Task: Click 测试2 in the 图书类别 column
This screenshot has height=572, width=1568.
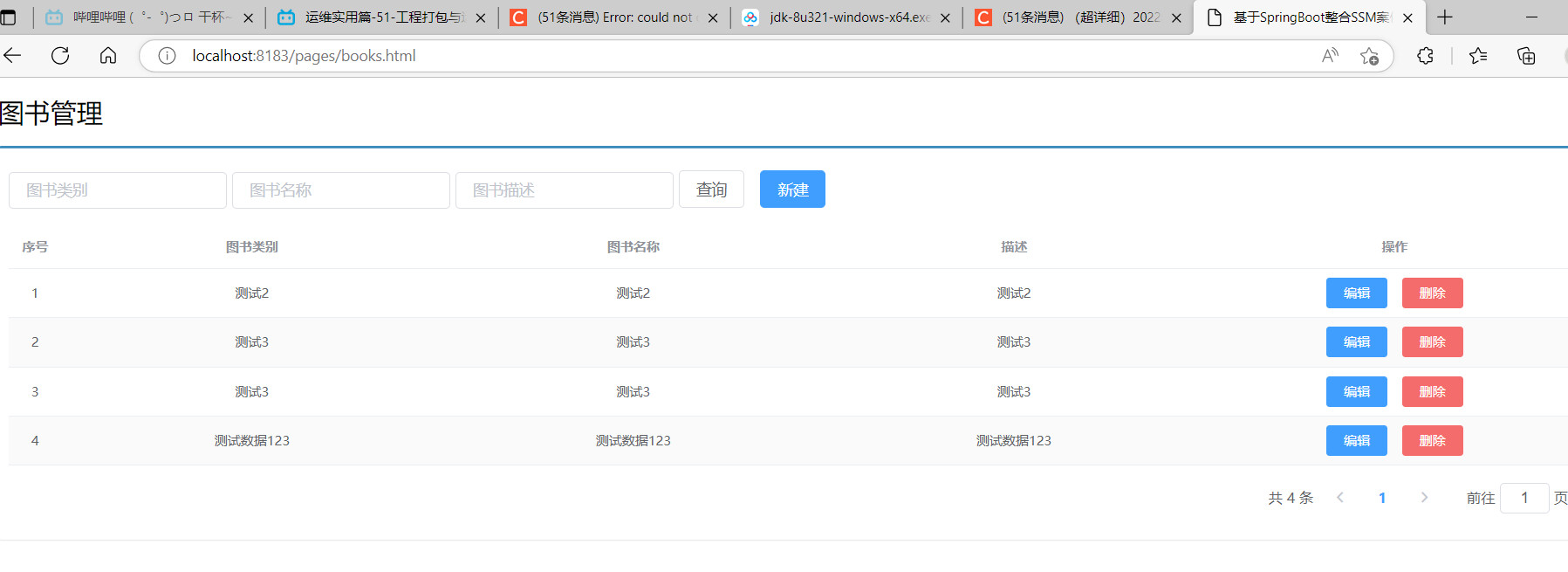Action: [x=252, y=293]
